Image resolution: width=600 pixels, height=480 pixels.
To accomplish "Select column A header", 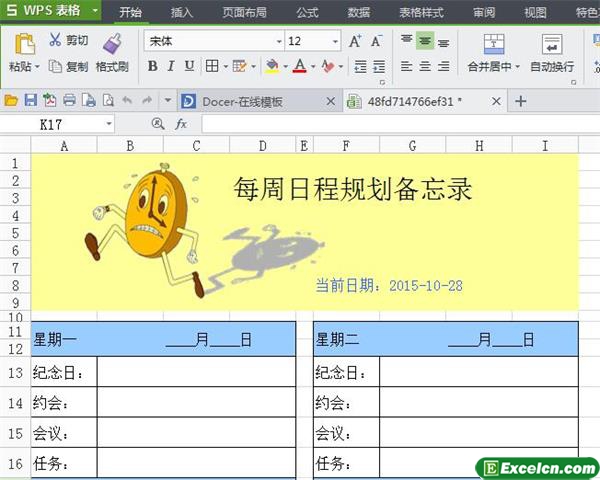I will [x=64, y=145].
